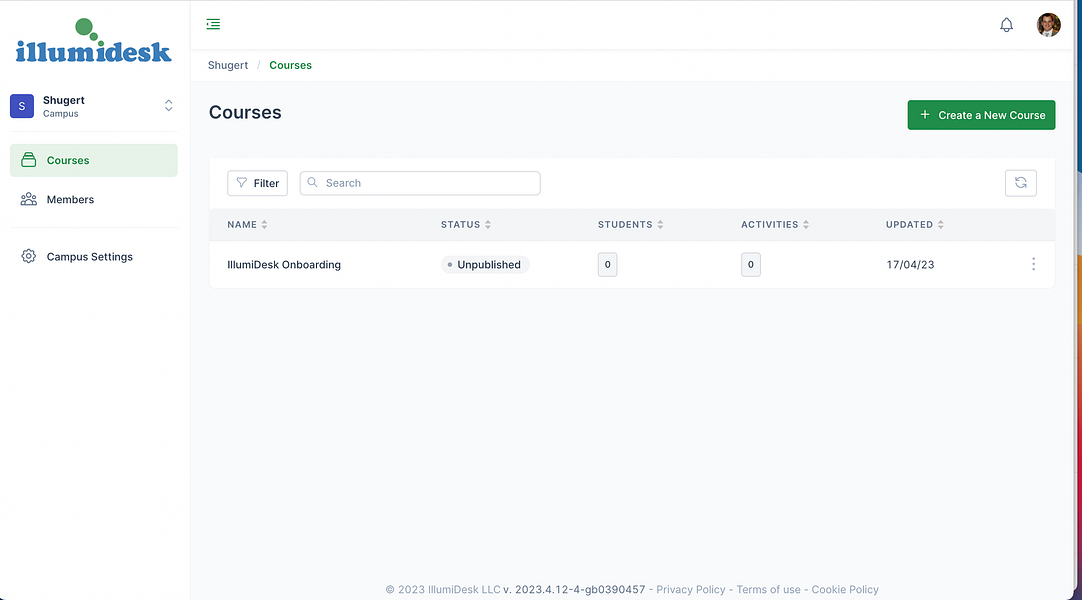The height and width of the screenshot is (600, 1082).
Task: Expand the Shugert campus switcher chevrons
Action: [168, 106]
